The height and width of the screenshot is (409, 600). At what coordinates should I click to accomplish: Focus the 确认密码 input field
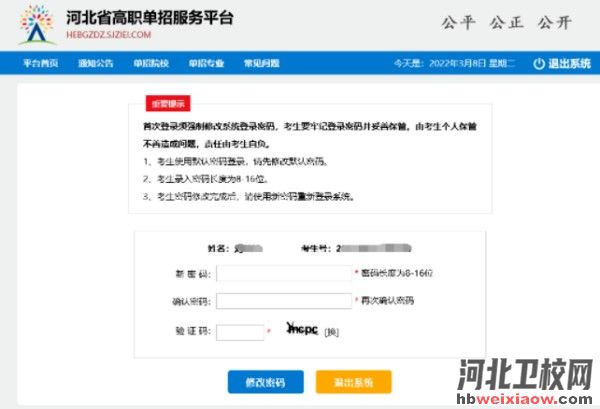283,300
